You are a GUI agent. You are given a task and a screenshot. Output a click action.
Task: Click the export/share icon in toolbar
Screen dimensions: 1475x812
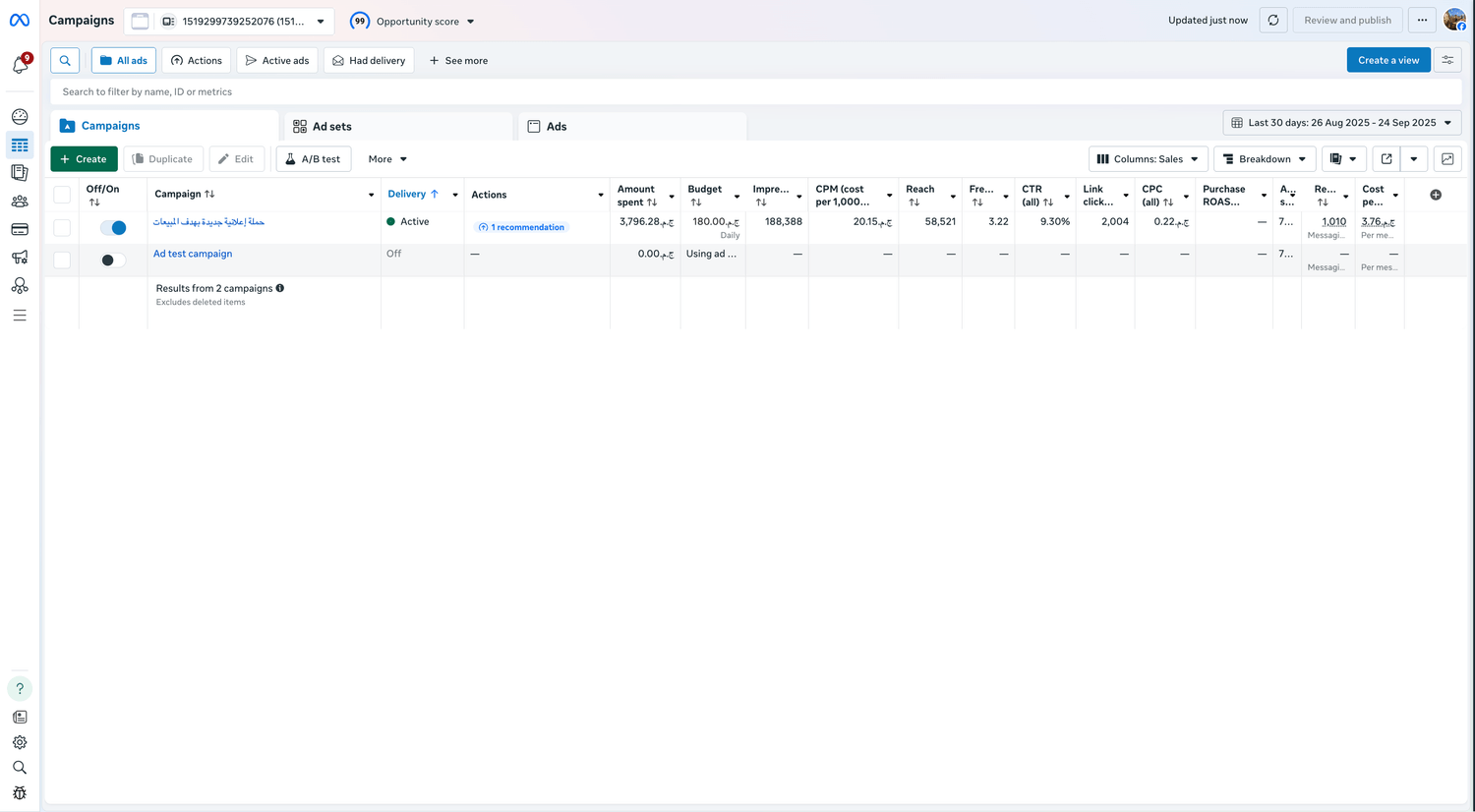click(1386, 159)
